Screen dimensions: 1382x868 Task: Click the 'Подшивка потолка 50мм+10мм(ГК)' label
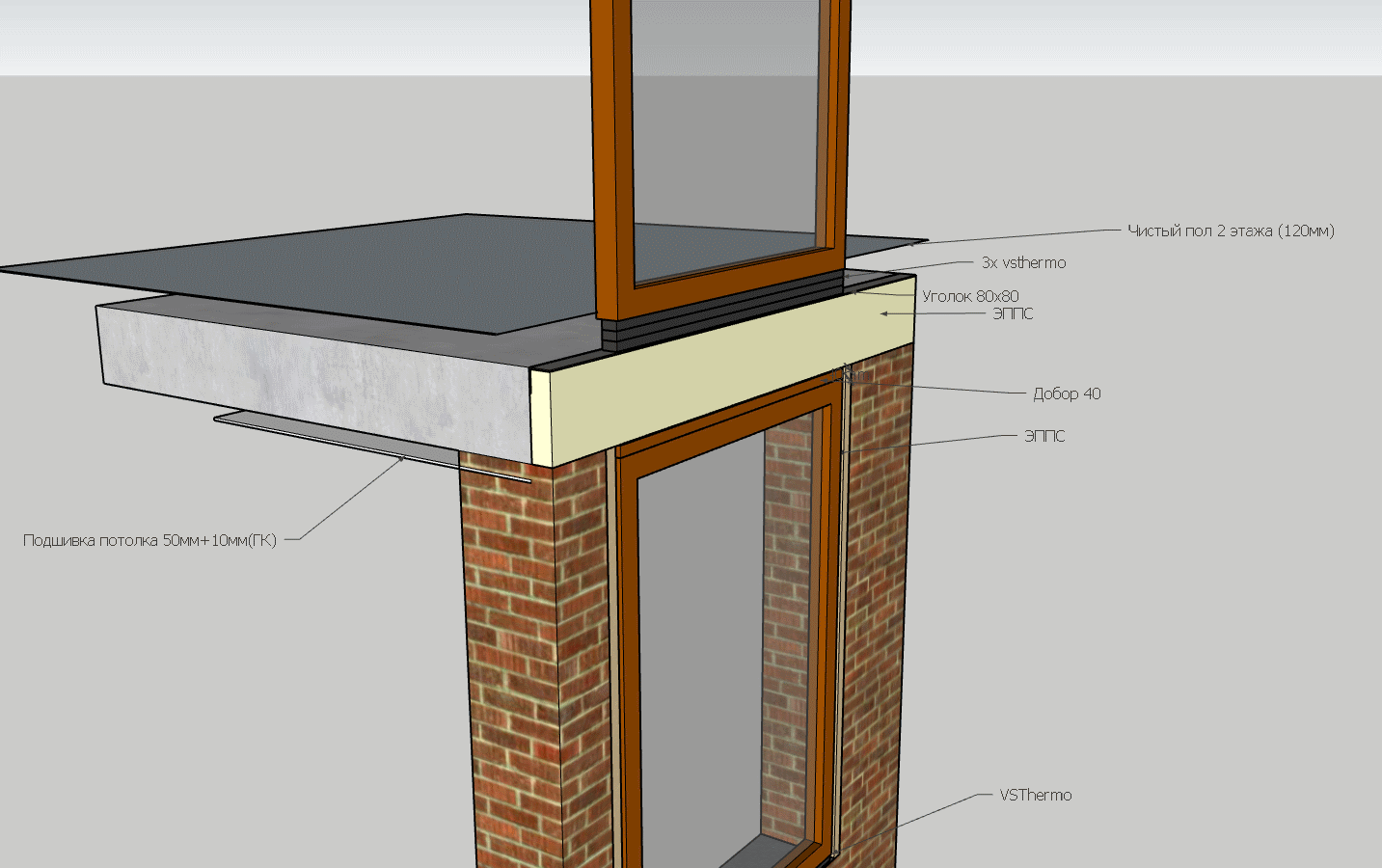pyautogui.click(x=149, y=540)
